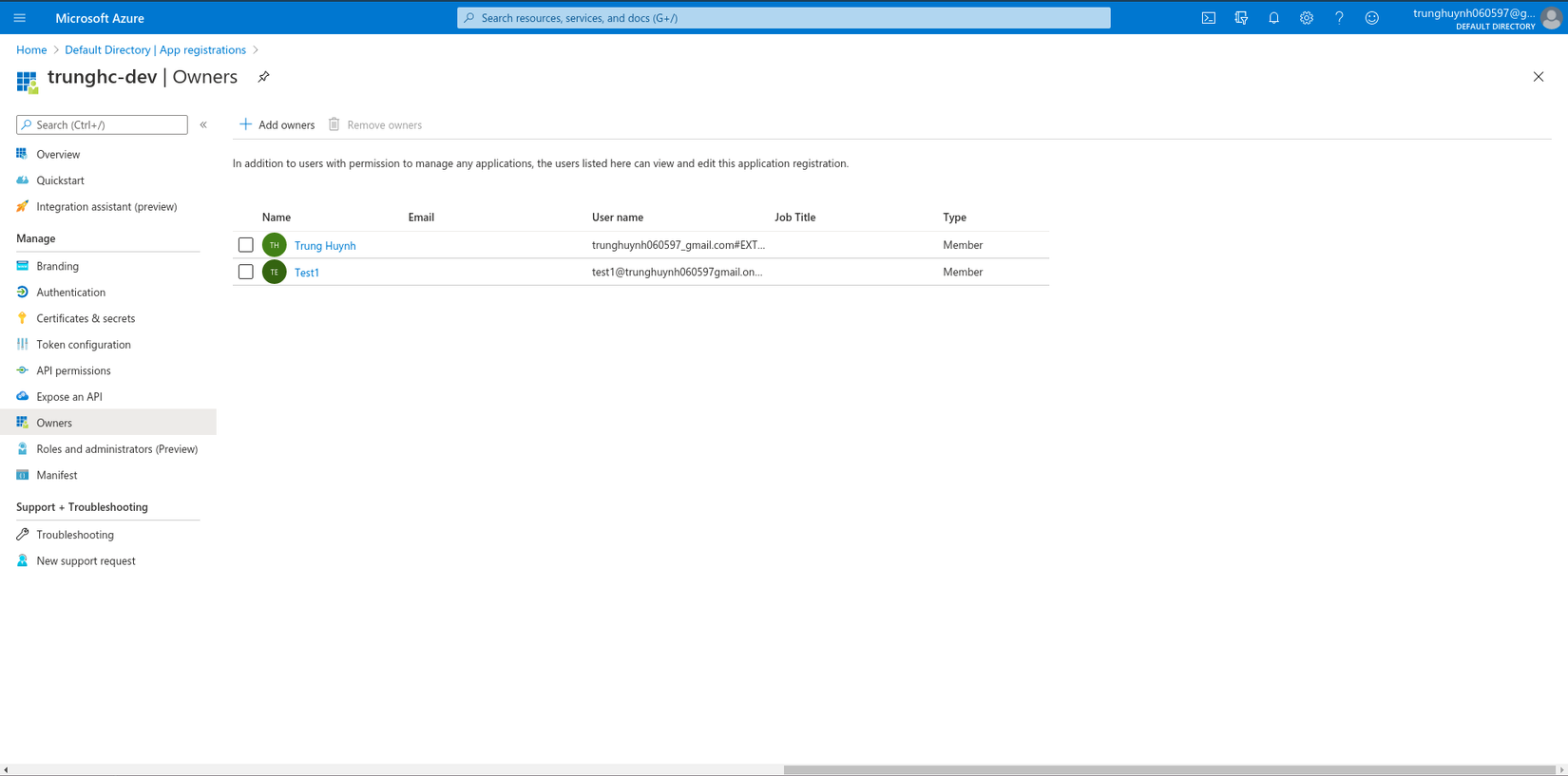
Task: Open portal settings gear
Action: click(x=1307, y=18)
